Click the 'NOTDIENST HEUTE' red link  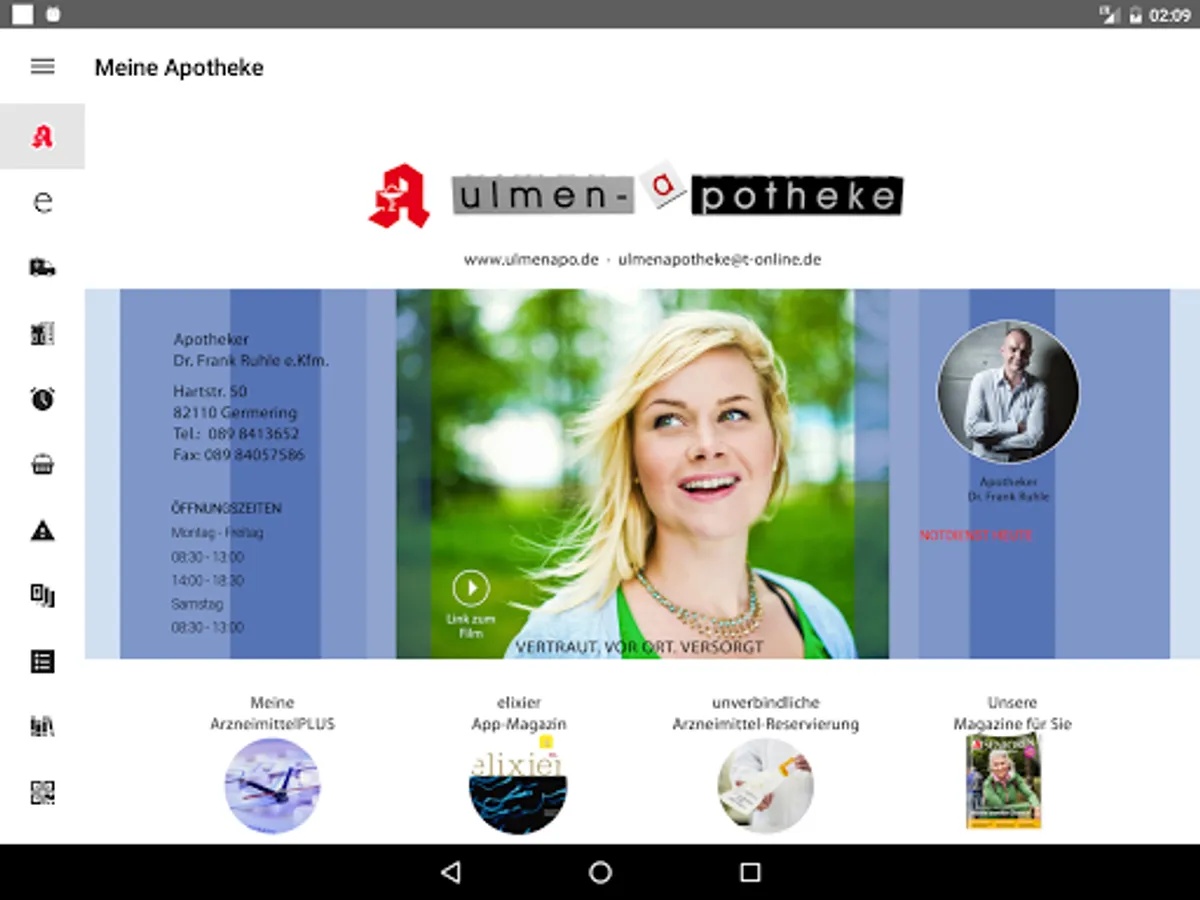[x=976, y=535]
